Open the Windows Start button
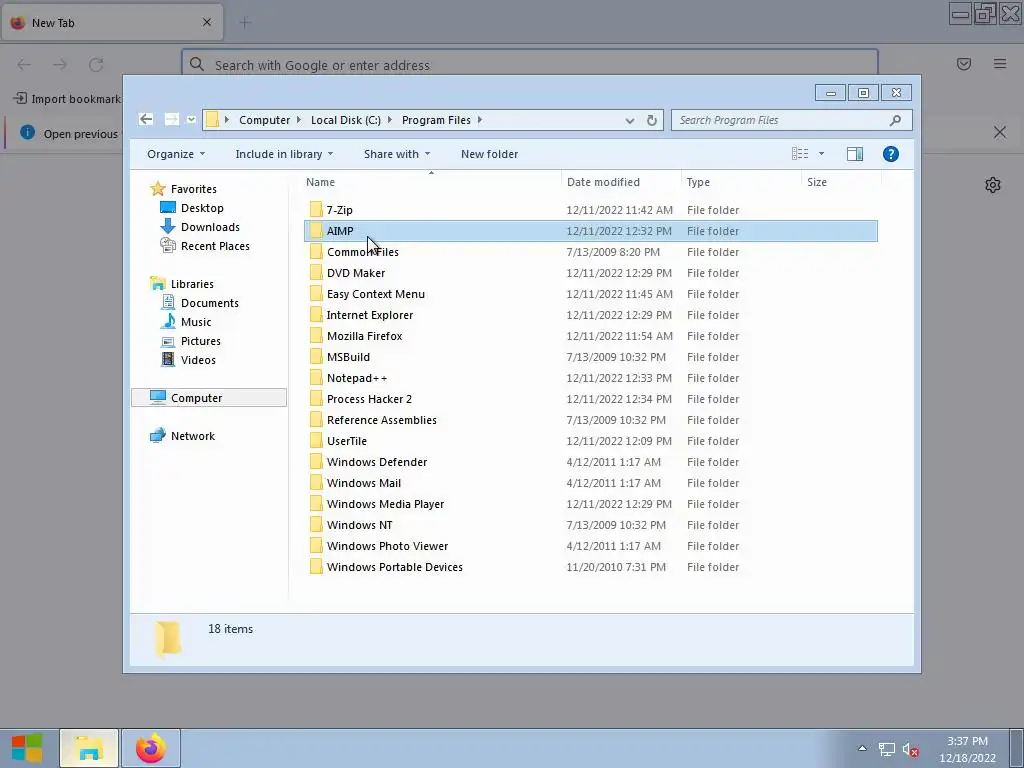 pyautogui.click(x=27, y=748)
